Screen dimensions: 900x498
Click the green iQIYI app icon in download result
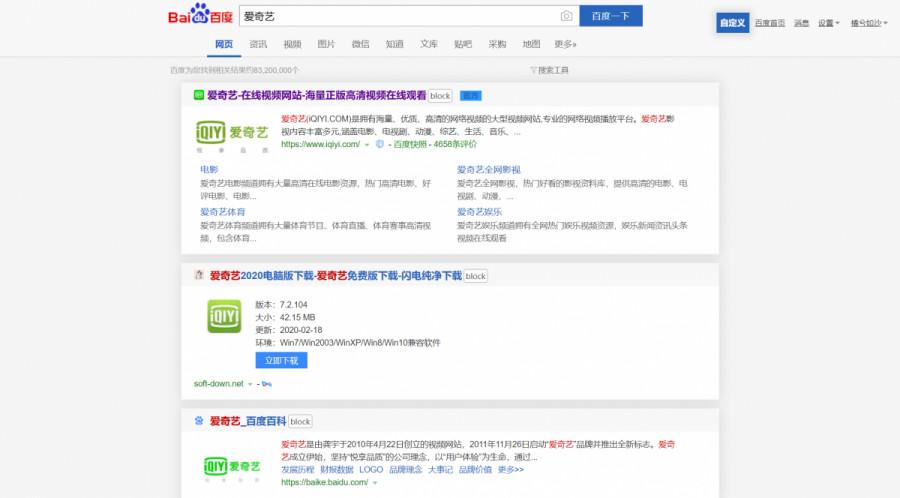224,316
